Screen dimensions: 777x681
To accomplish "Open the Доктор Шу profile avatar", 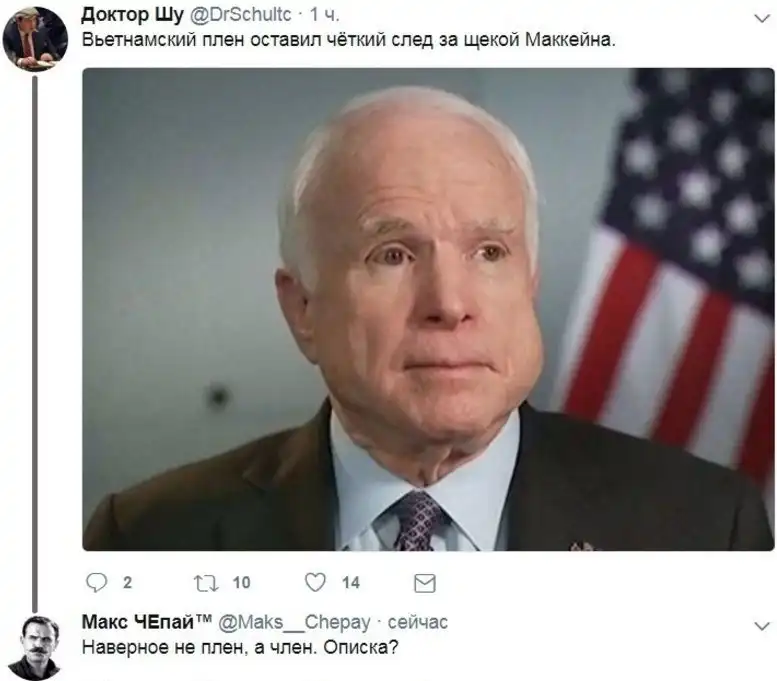I will (x=35, y=40).
